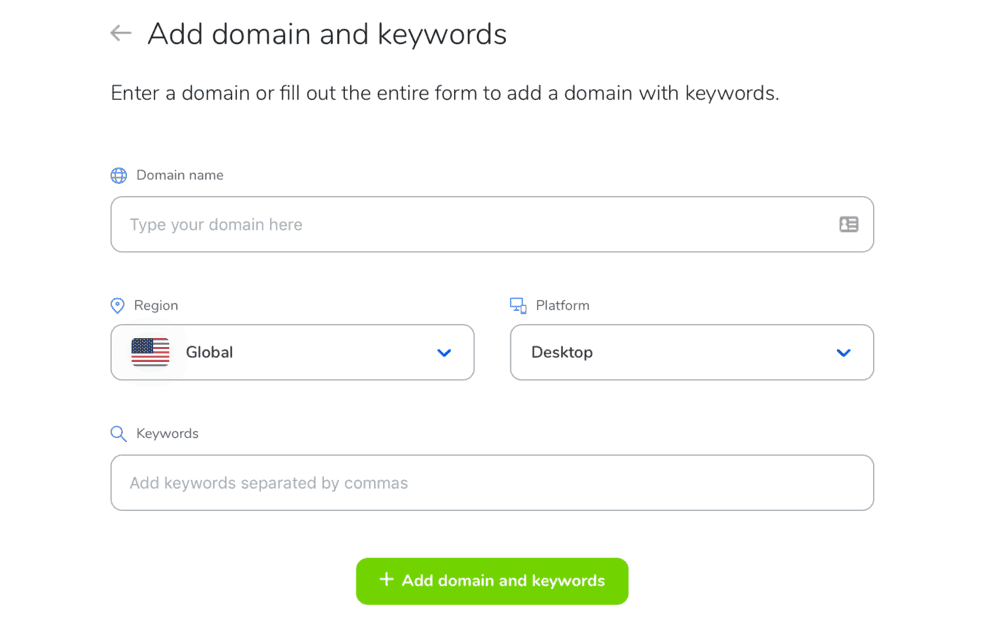
Task: Open the Region dropdown
Action: (292, 352)
